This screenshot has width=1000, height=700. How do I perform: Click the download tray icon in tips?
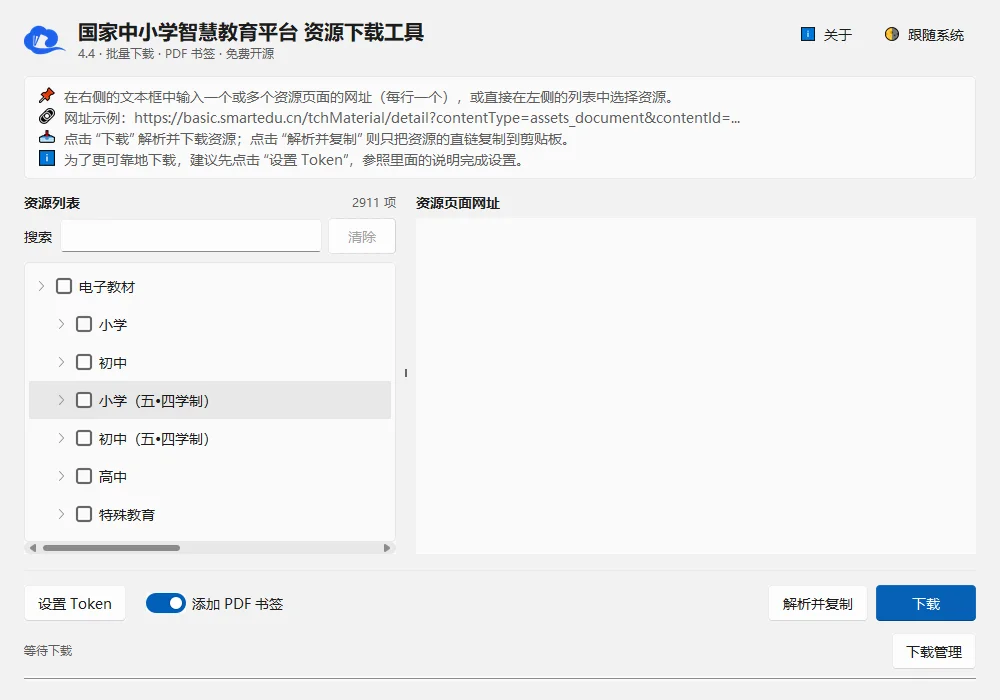tap(47, 138)
